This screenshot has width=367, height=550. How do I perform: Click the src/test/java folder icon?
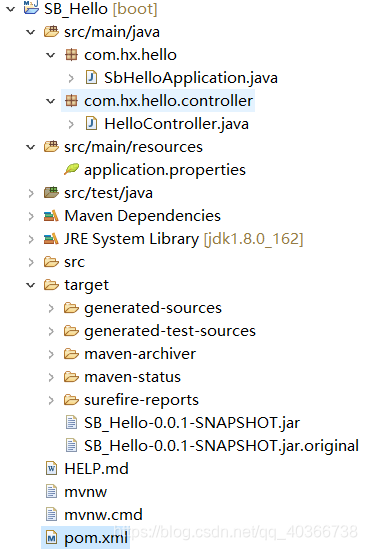pyautogui.click(x=51, y=192)
